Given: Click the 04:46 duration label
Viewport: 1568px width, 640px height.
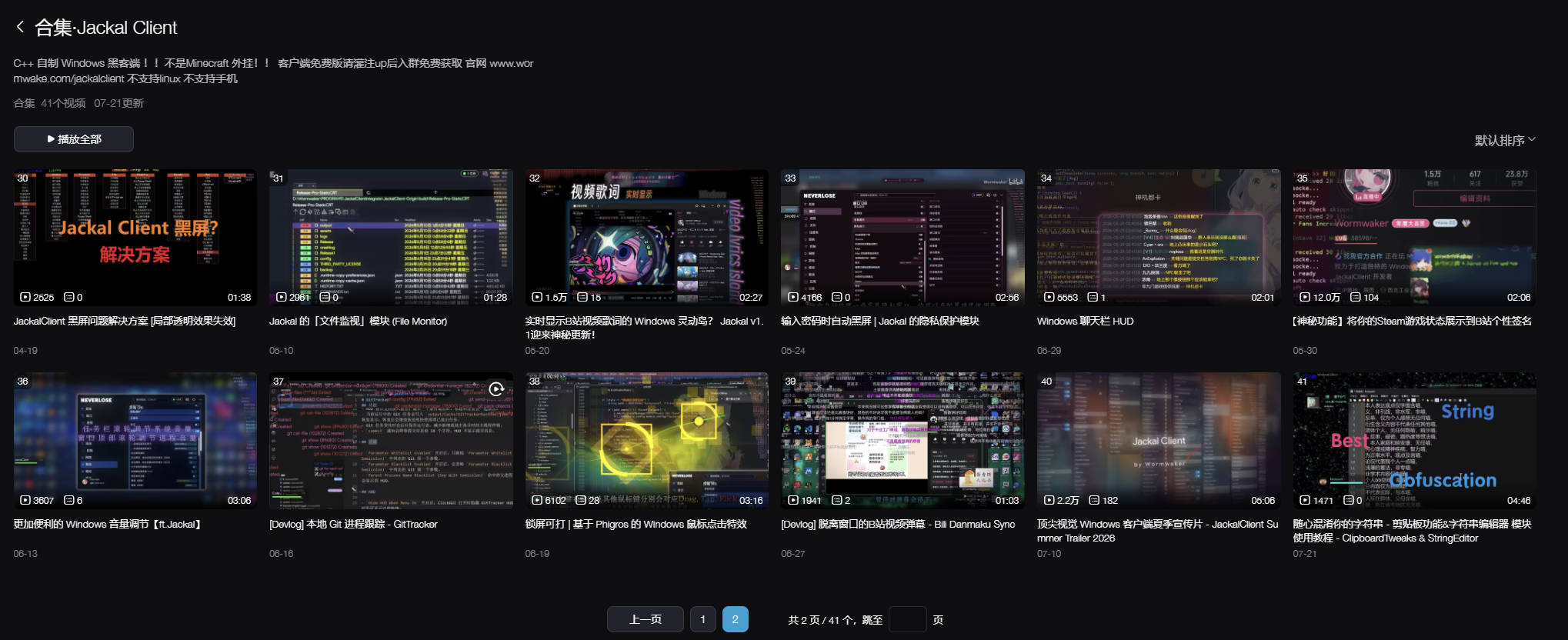Looking at the screenshot, I should [x=1519, y=500].
